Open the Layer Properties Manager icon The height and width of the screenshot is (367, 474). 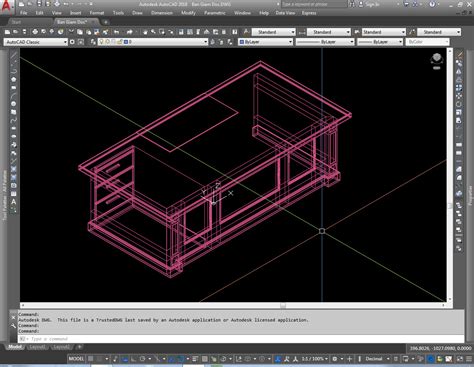(x=93, y=42)
